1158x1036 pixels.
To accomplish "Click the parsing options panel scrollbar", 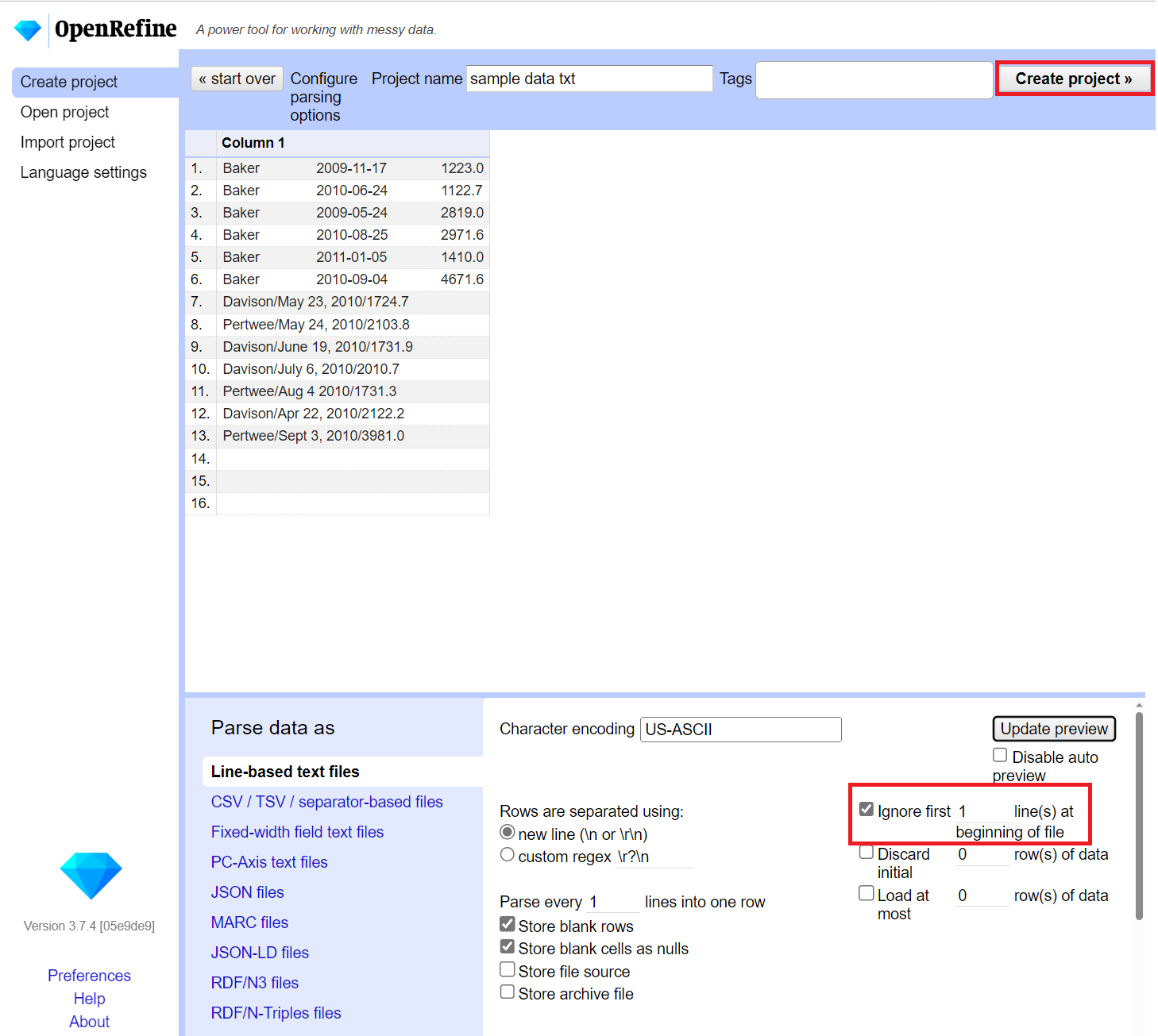I will click(1139, 815).
